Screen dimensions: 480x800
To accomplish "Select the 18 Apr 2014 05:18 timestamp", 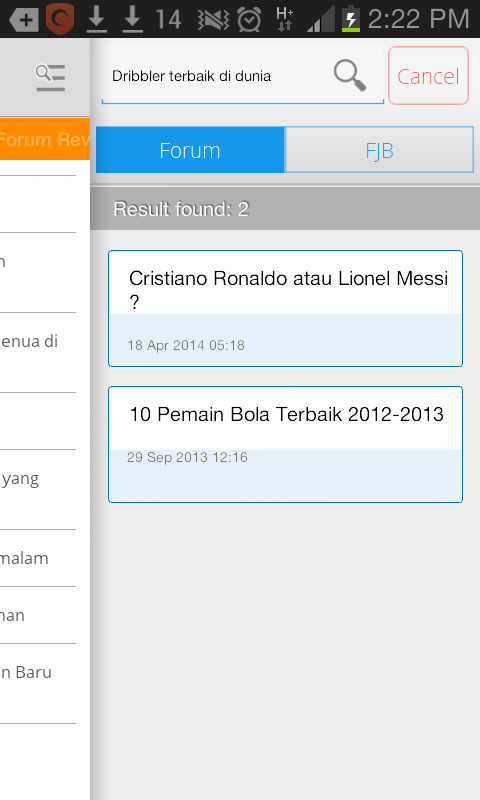I will coord(186,345).
